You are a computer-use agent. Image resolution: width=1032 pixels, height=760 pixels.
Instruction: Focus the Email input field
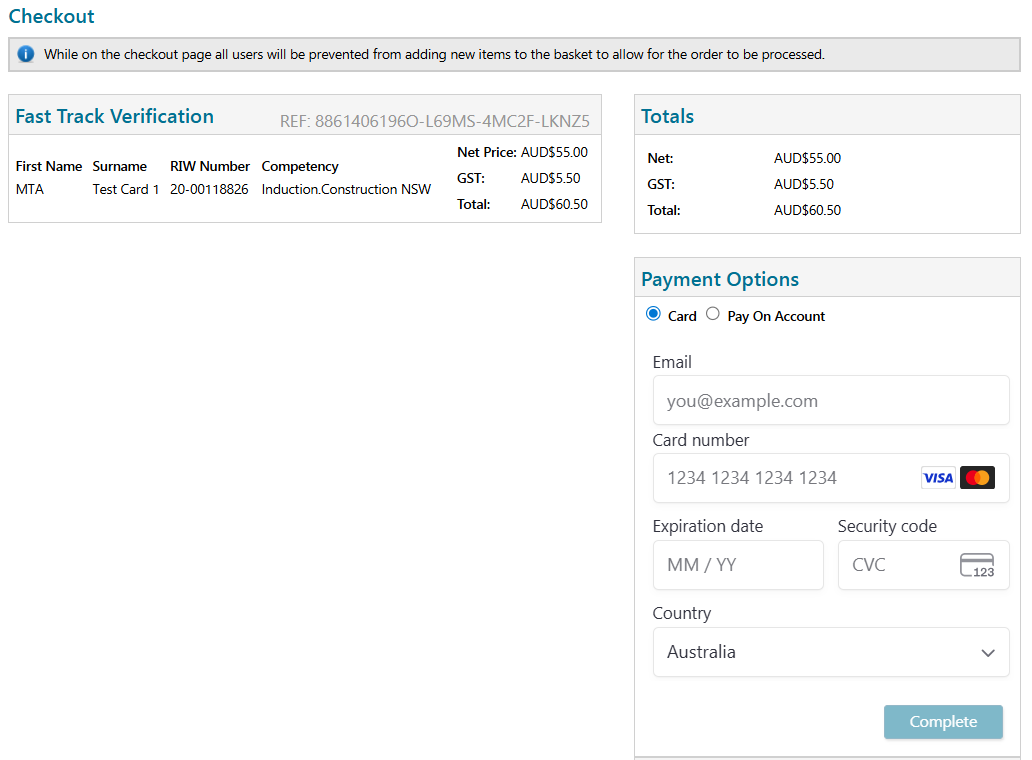830,401
